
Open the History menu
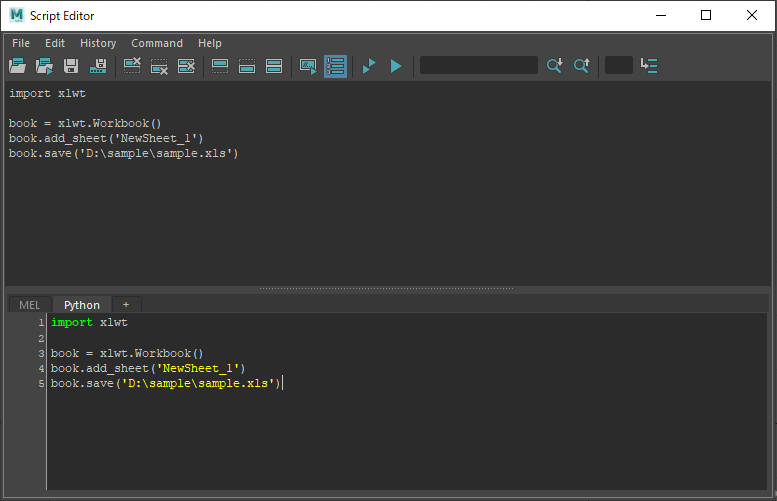(98, 43)
